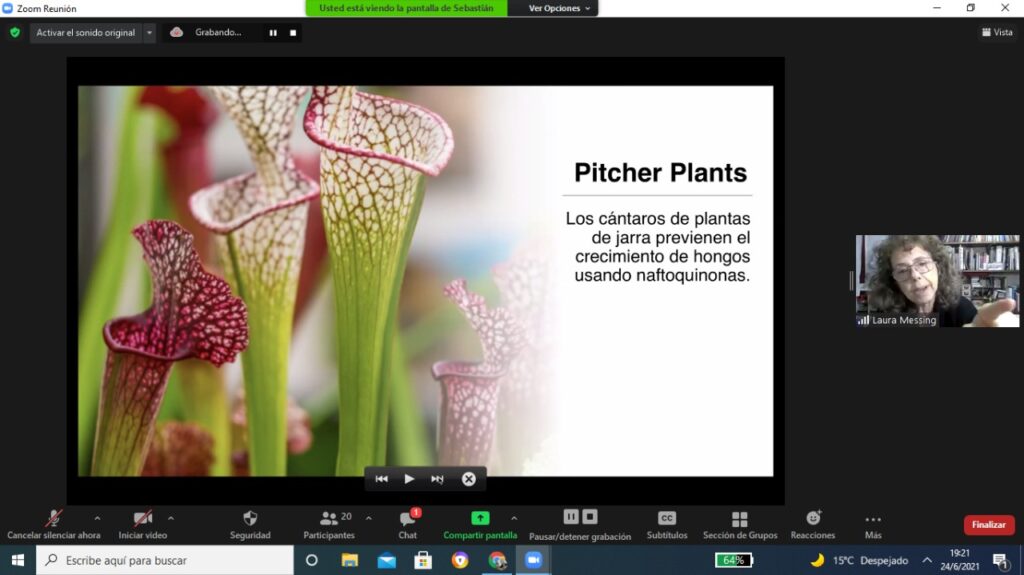Open the Seguridad shield icon
Viewport: 1024px width, 575px height.
(x=250, y=519)
